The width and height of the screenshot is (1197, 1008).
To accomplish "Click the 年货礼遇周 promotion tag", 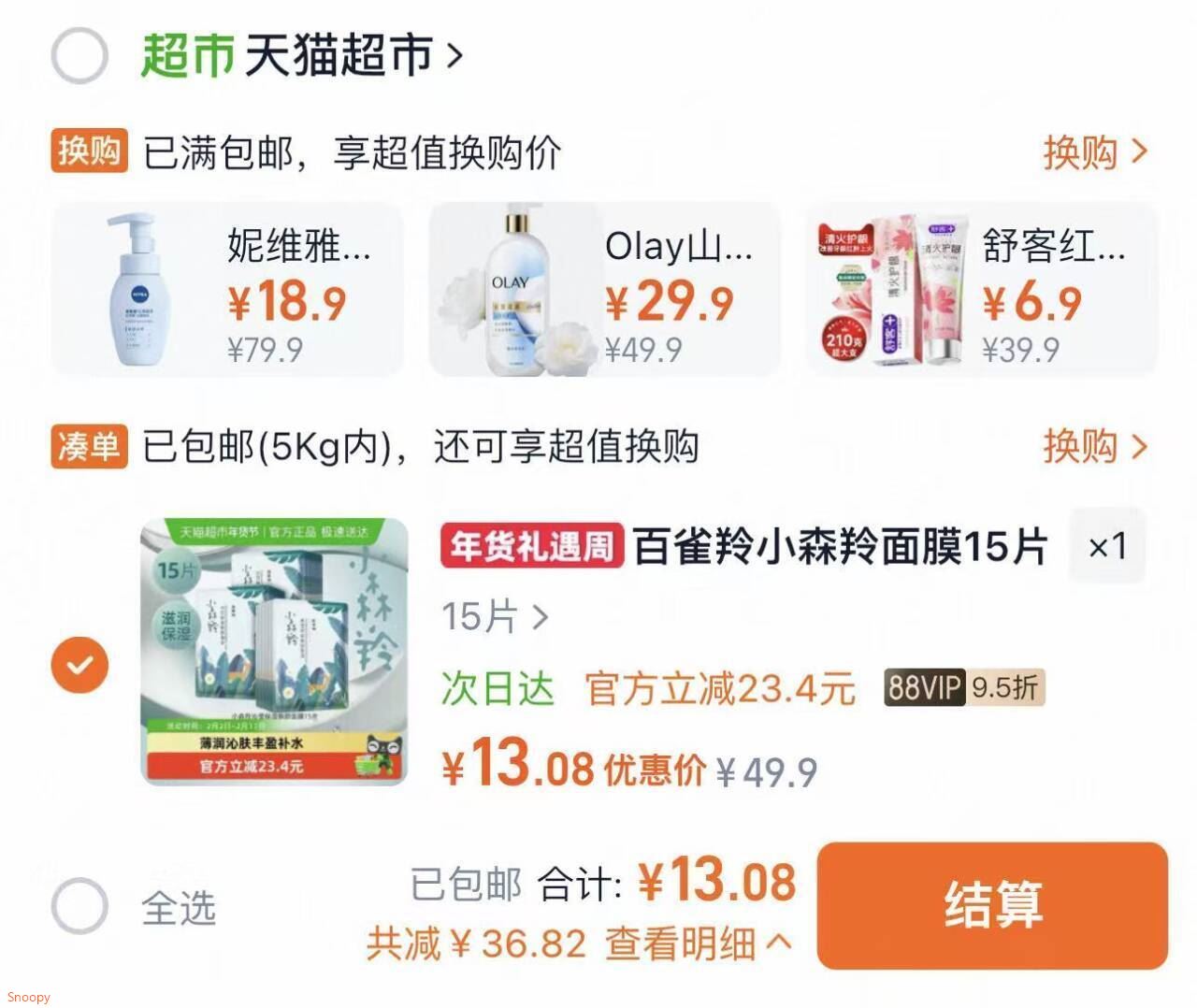I will pos(532,545).
